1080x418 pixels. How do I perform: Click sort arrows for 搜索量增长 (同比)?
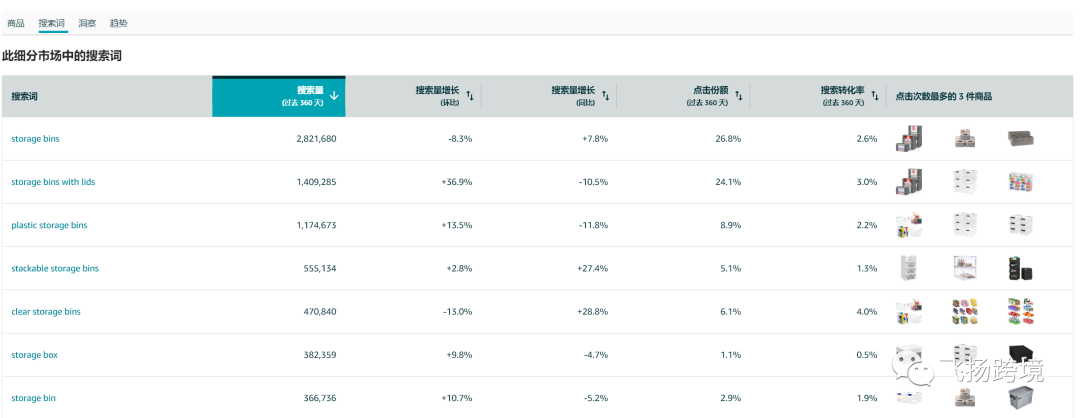[x=605, y=96]
